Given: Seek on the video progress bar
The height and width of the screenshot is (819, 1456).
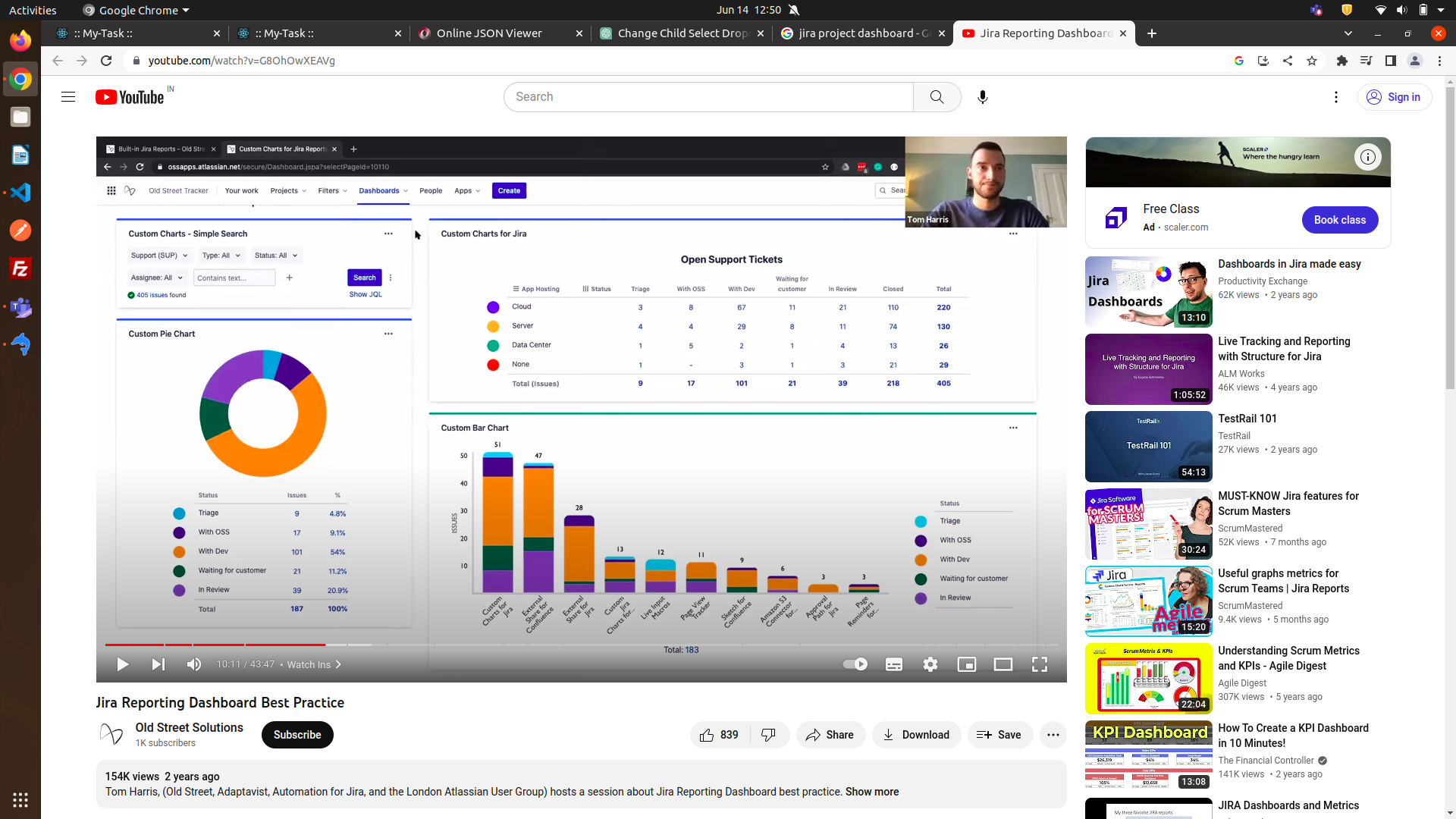Looking at the screenshot, I should coord(581,645).
